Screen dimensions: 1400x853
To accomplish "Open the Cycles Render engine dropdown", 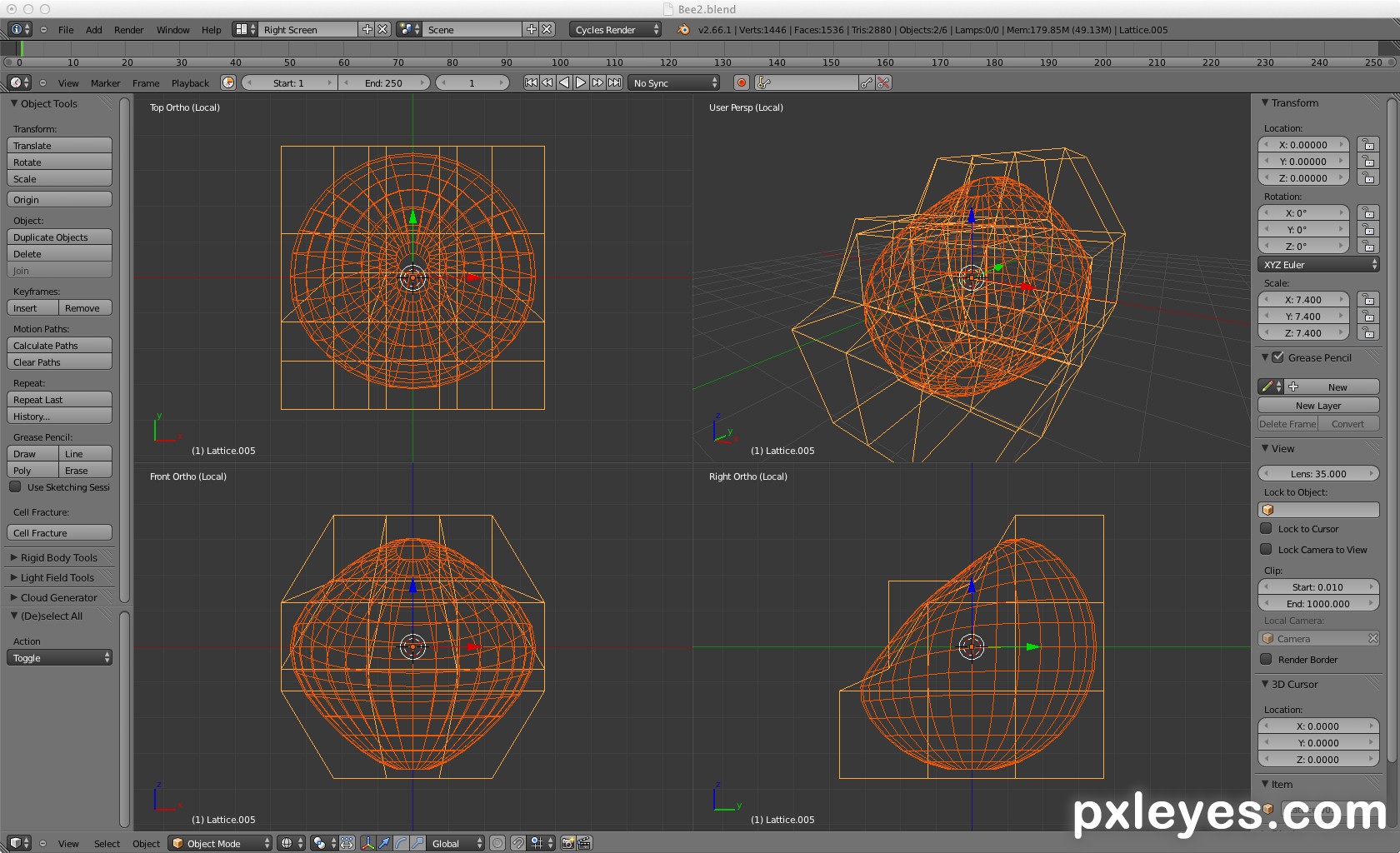I will coord(615,29).
